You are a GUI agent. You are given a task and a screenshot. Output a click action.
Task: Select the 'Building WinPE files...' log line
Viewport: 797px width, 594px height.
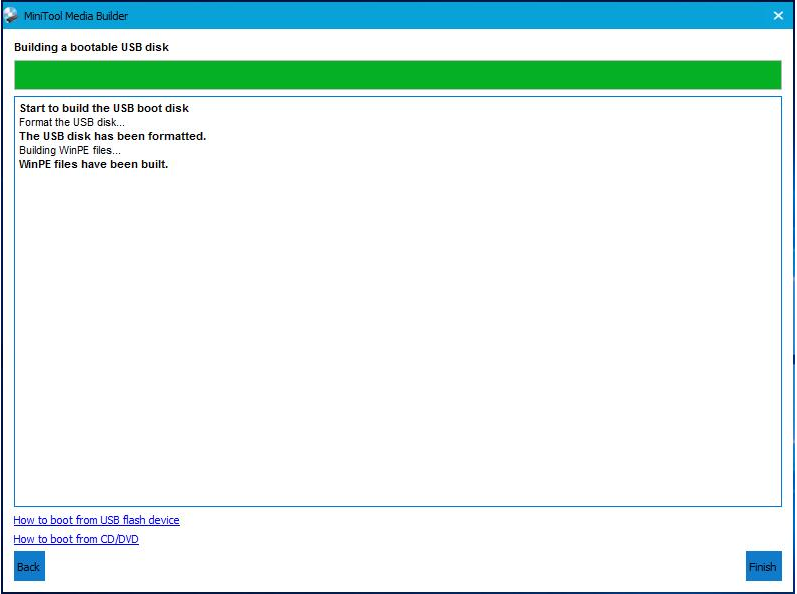tap(70, 150)
